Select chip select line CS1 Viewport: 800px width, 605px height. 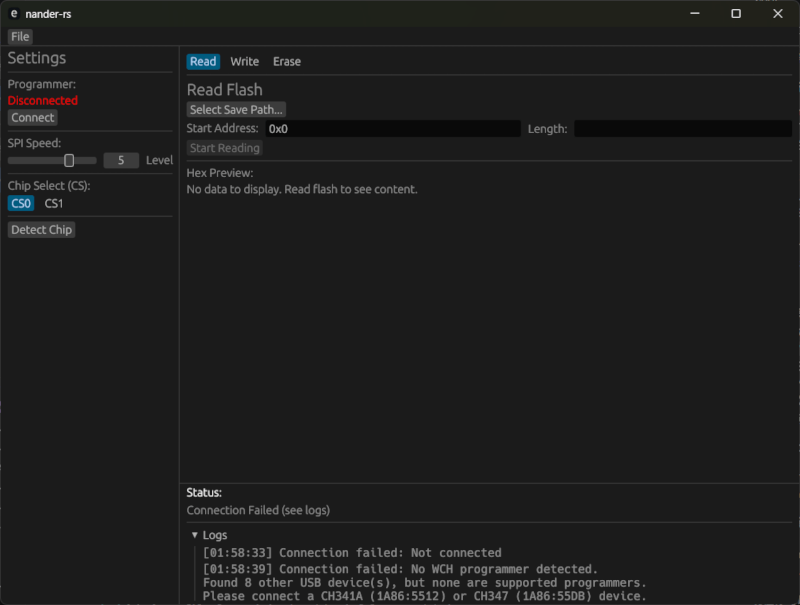(52, 202)
